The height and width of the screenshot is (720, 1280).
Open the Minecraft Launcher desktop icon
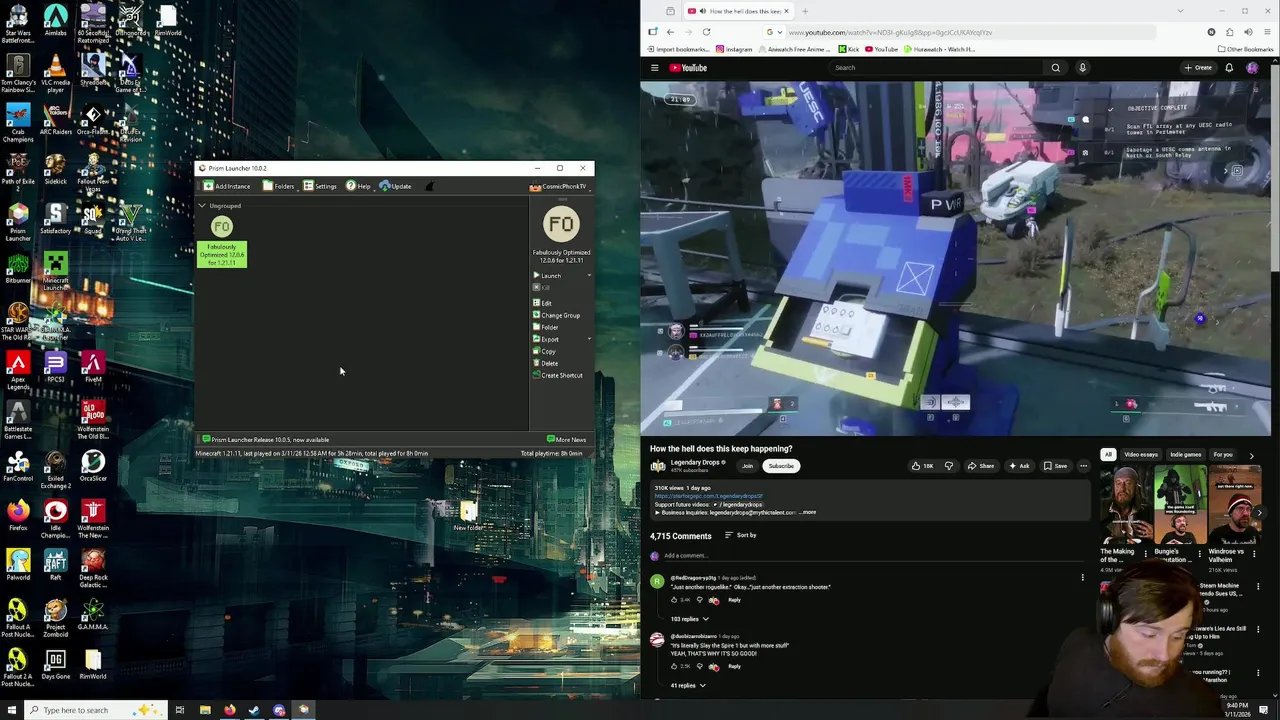click(55, 272)
